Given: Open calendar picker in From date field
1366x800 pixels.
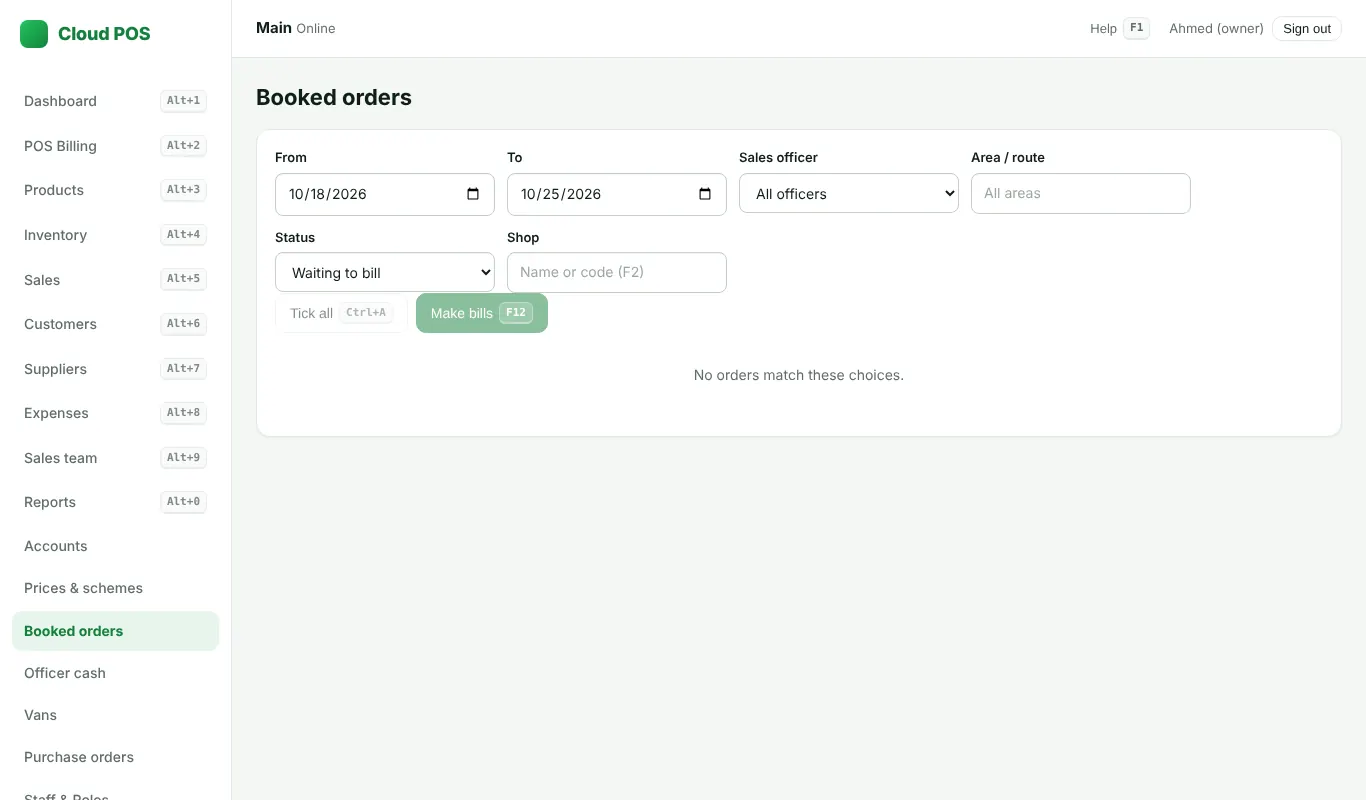Looking at the screenshot, I should (473, 194).
